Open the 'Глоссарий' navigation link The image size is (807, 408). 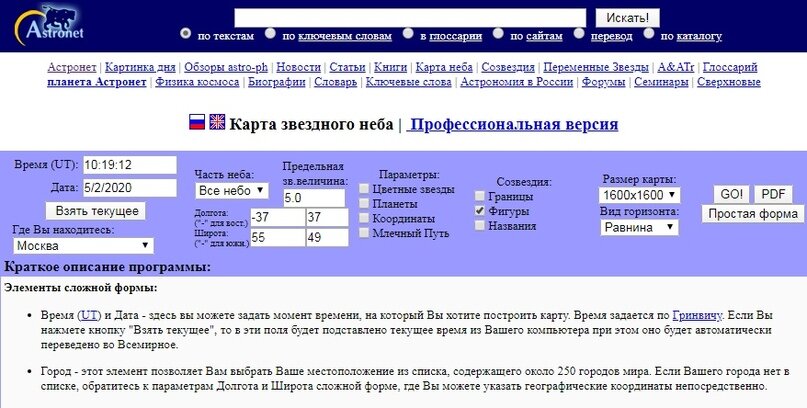tap(730, 67)
